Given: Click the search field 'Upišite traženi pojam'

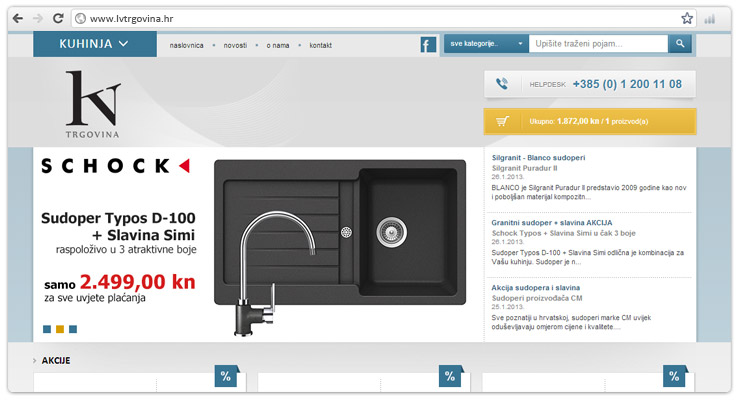Looking at the screenshot, I should [598, 43].
